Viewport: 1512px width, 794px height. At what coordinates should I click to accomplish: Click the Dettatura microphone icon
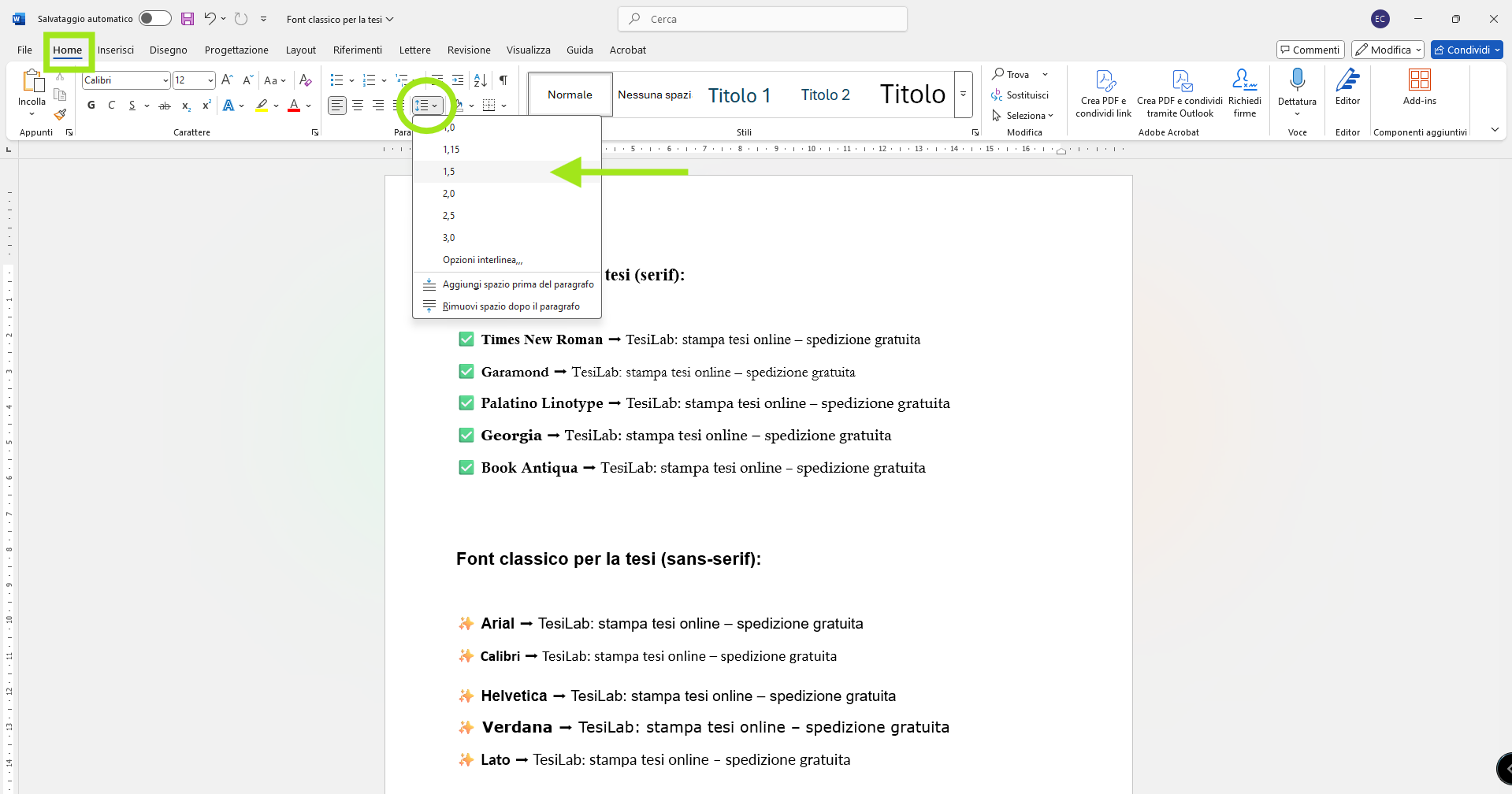click(x=1297, y=80)
